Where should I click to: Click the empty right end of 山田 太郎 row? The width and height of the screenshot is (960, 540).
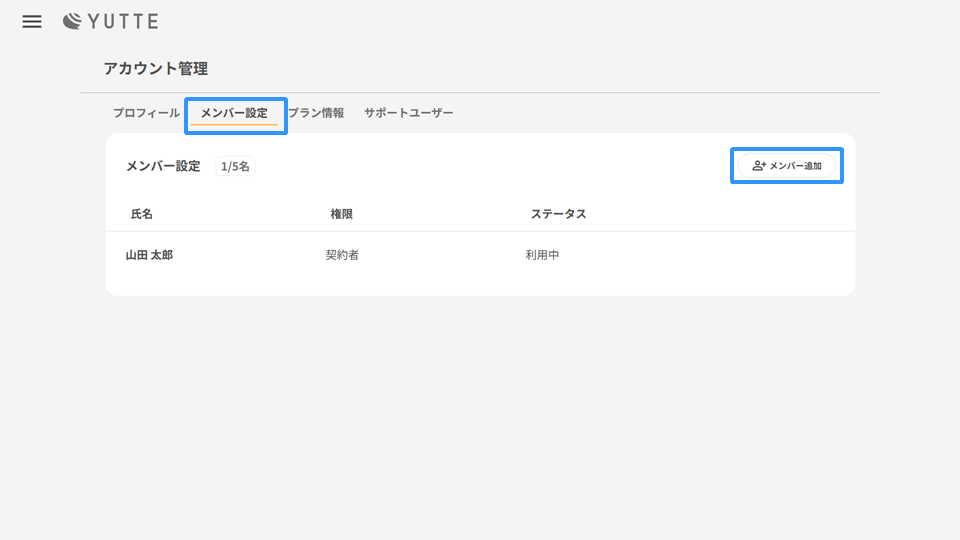pos(780,255)
